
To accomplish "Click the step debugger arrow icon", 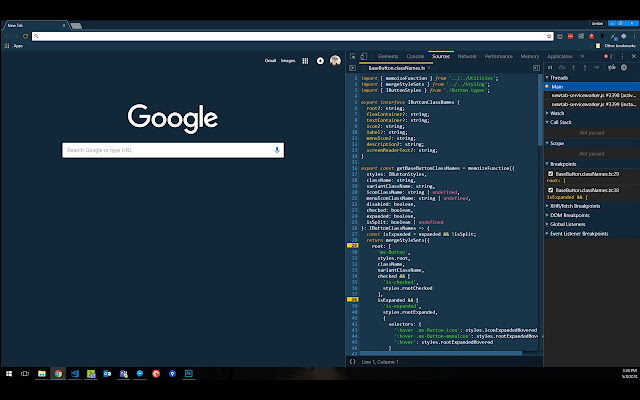I will (x=596, y=67).
